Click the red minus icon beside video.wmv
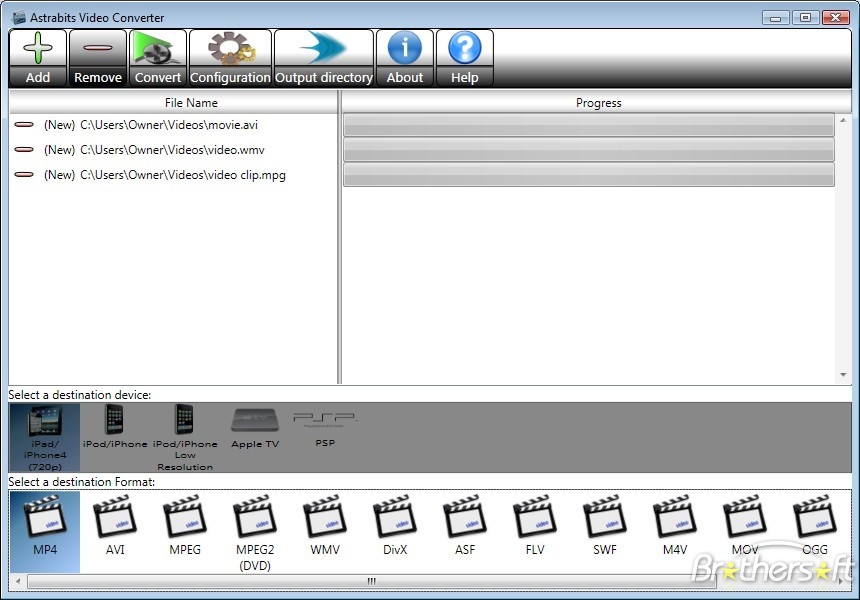The image size is (860, 600). 24,150
